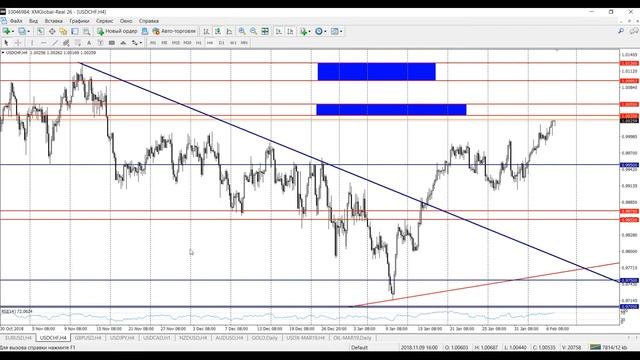Select the upper blue rectangle on chart
The image size is (640, 360).
click(x=376, y=71)
